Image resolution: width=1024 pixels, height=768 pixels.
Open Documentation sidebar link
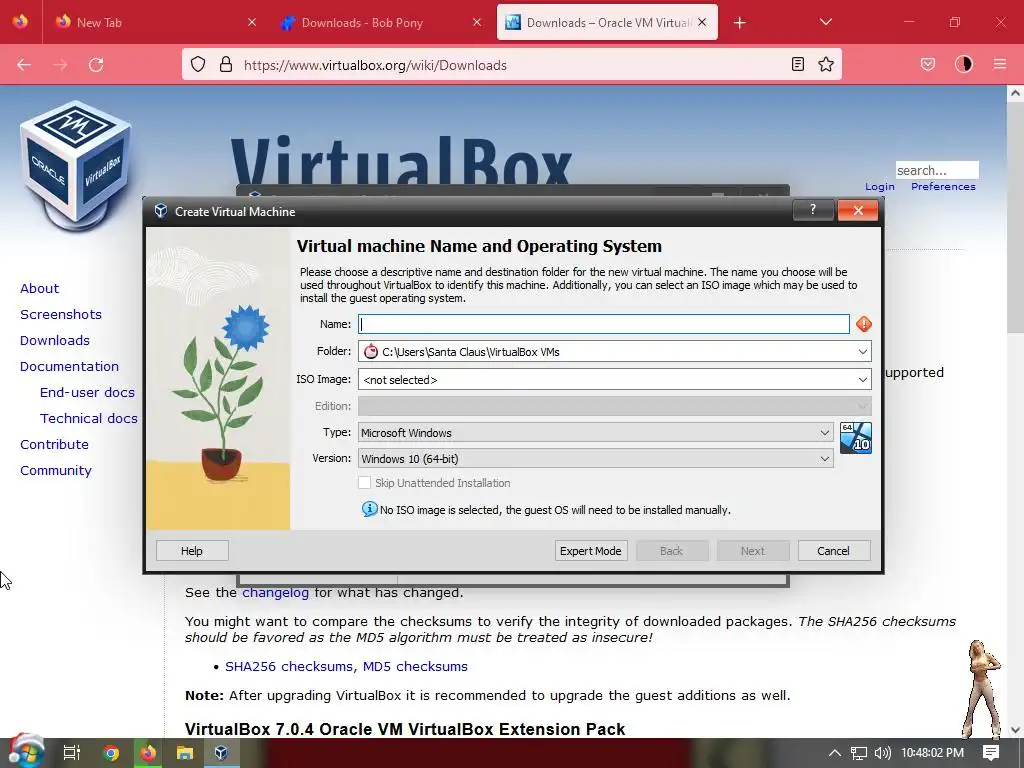click(x=69, y=366)
